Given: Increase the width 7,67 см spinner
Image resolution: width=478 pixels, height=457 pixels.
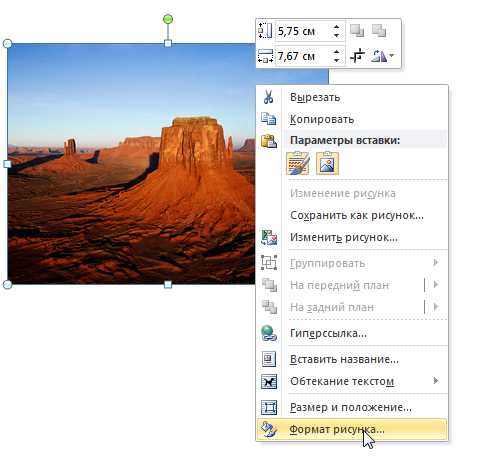Looking at the screenshot, I should [336, 52].
